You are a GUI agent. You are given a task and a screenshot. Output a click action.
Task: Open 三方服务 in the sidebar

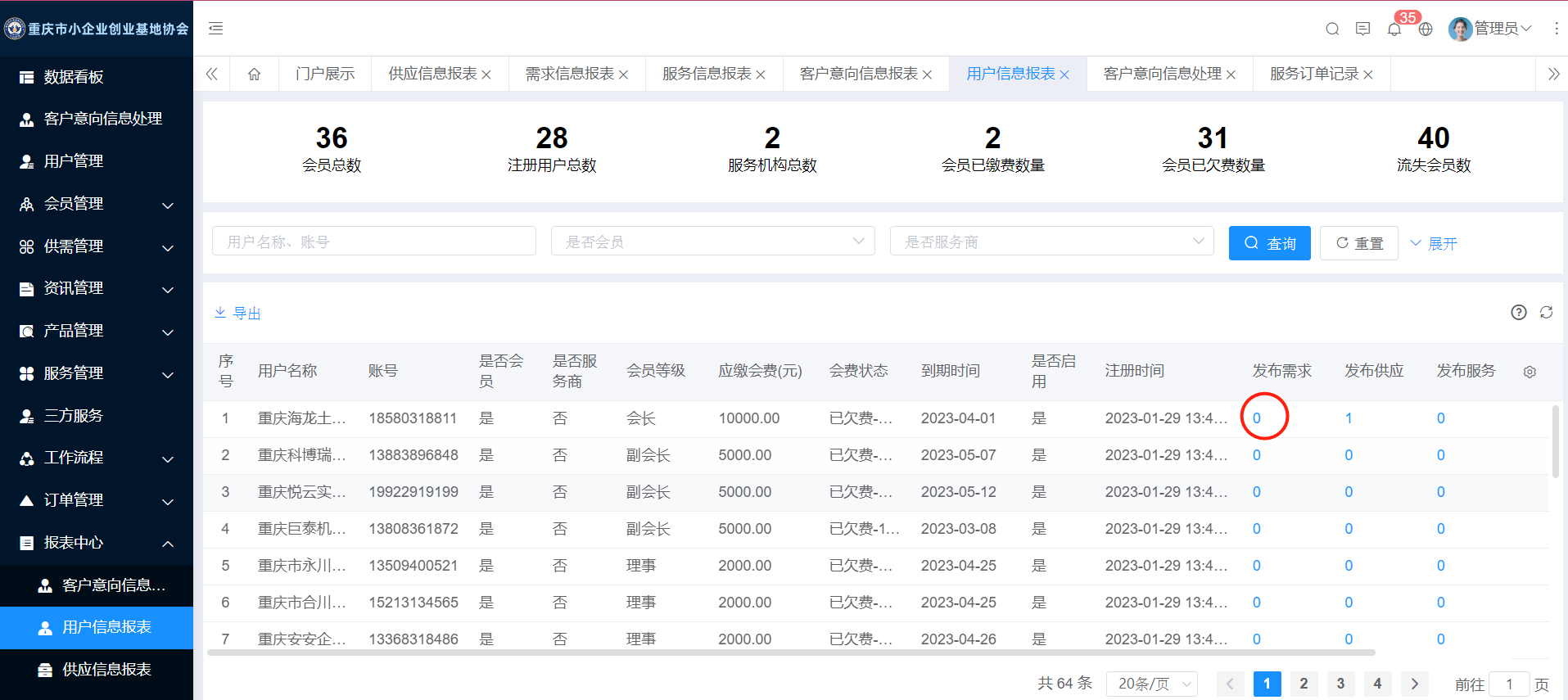[x=97, y=416]
